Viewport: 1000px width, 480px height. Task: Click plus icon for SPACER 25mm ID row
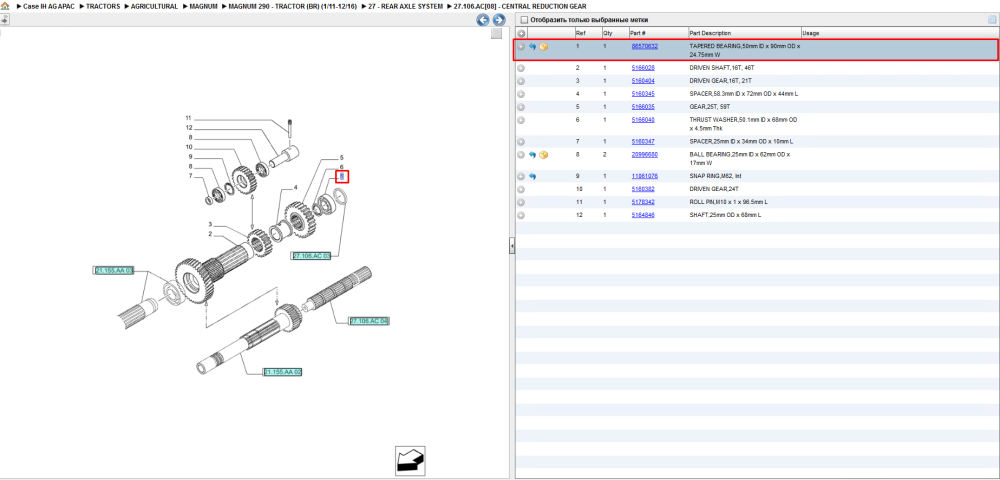(521, 142)
